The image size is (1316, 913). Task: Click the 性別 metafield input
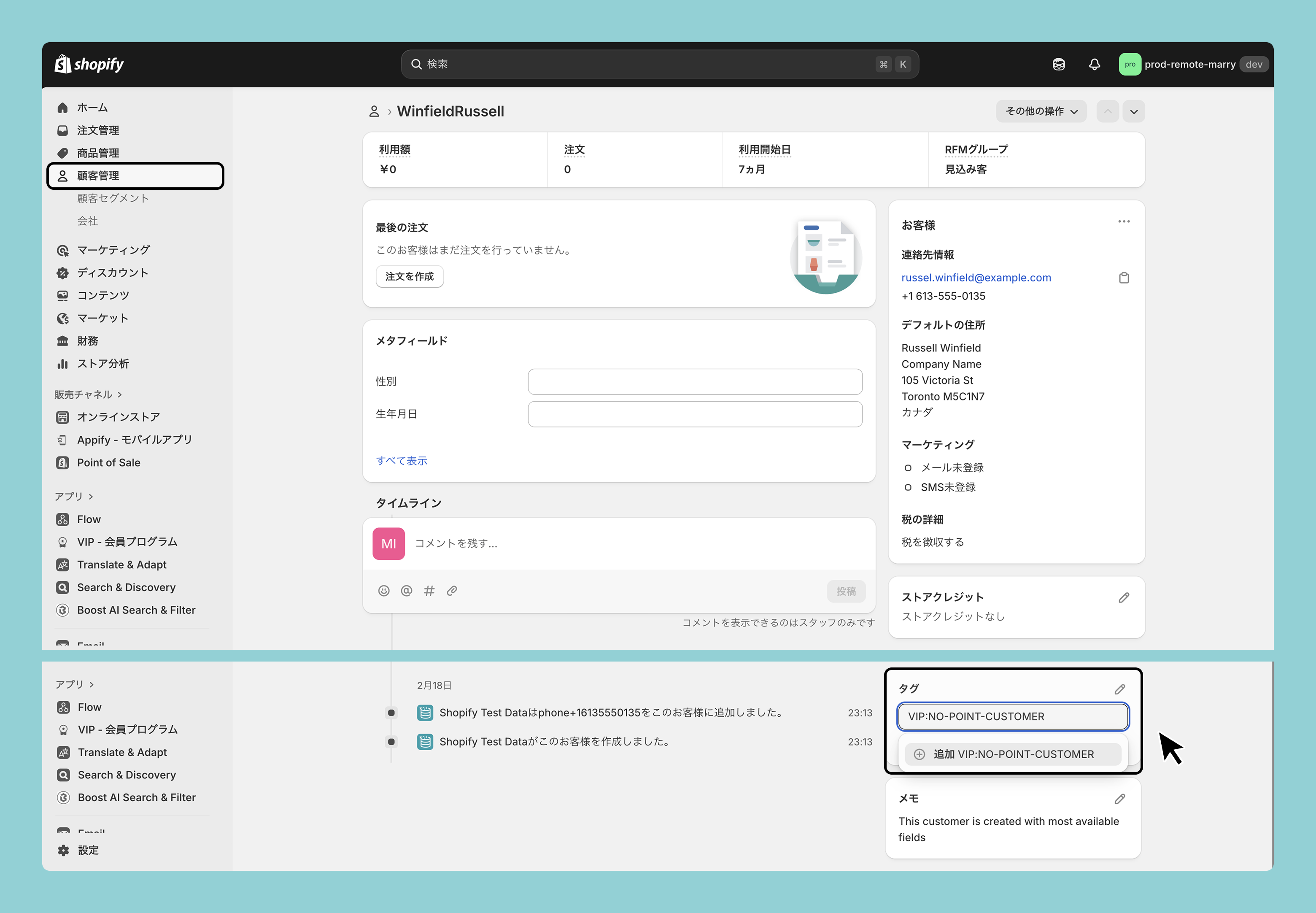click(x=694, y=381)
